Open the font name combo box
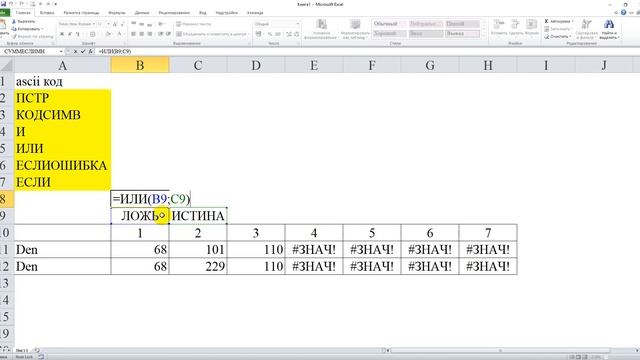The width and height of the screenshot is (640, 360). [x=77, y=24]
